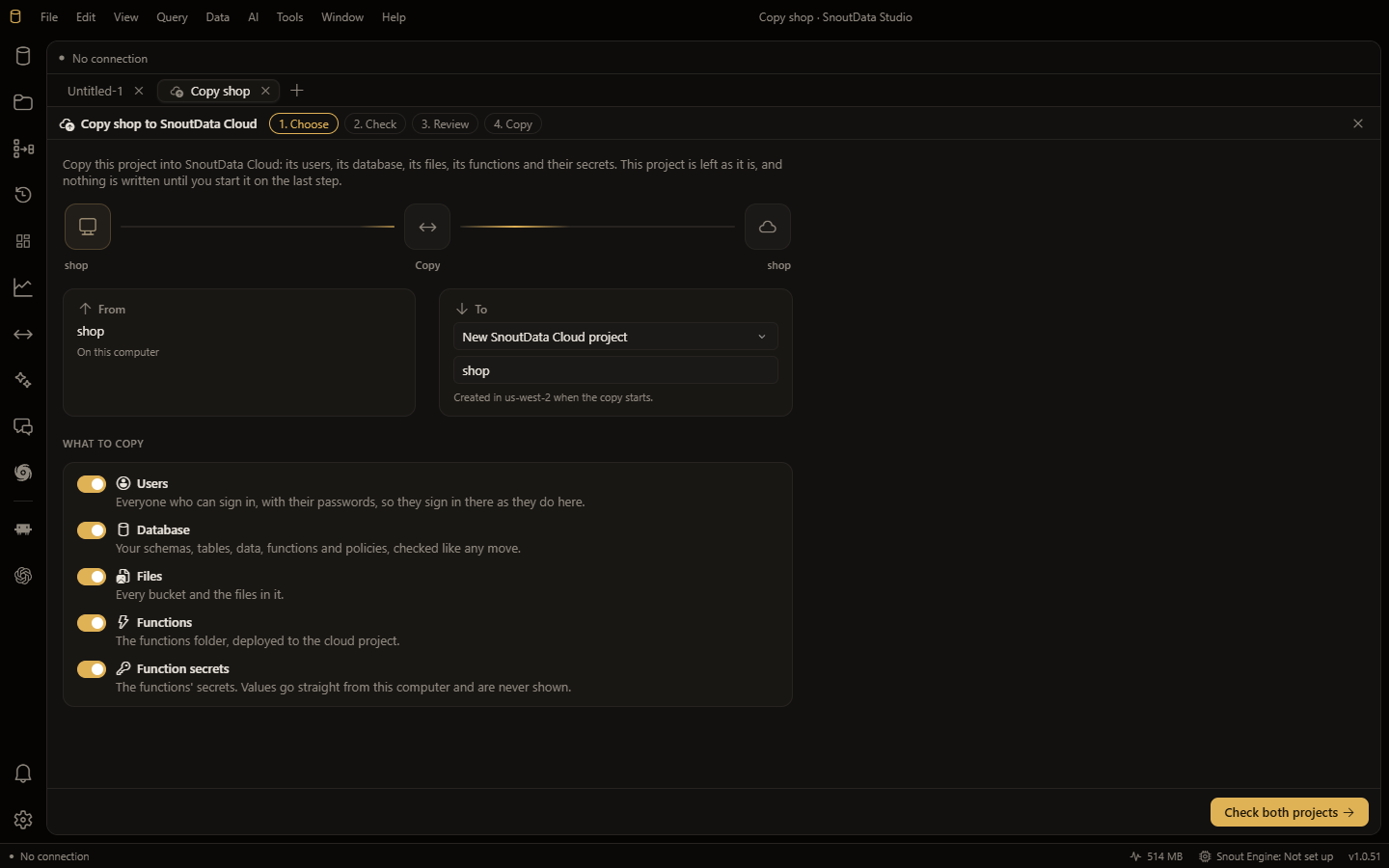Open the folder panel in the sidebar
The width and height of the screenshot is (1389, 868).
point(23,102)
